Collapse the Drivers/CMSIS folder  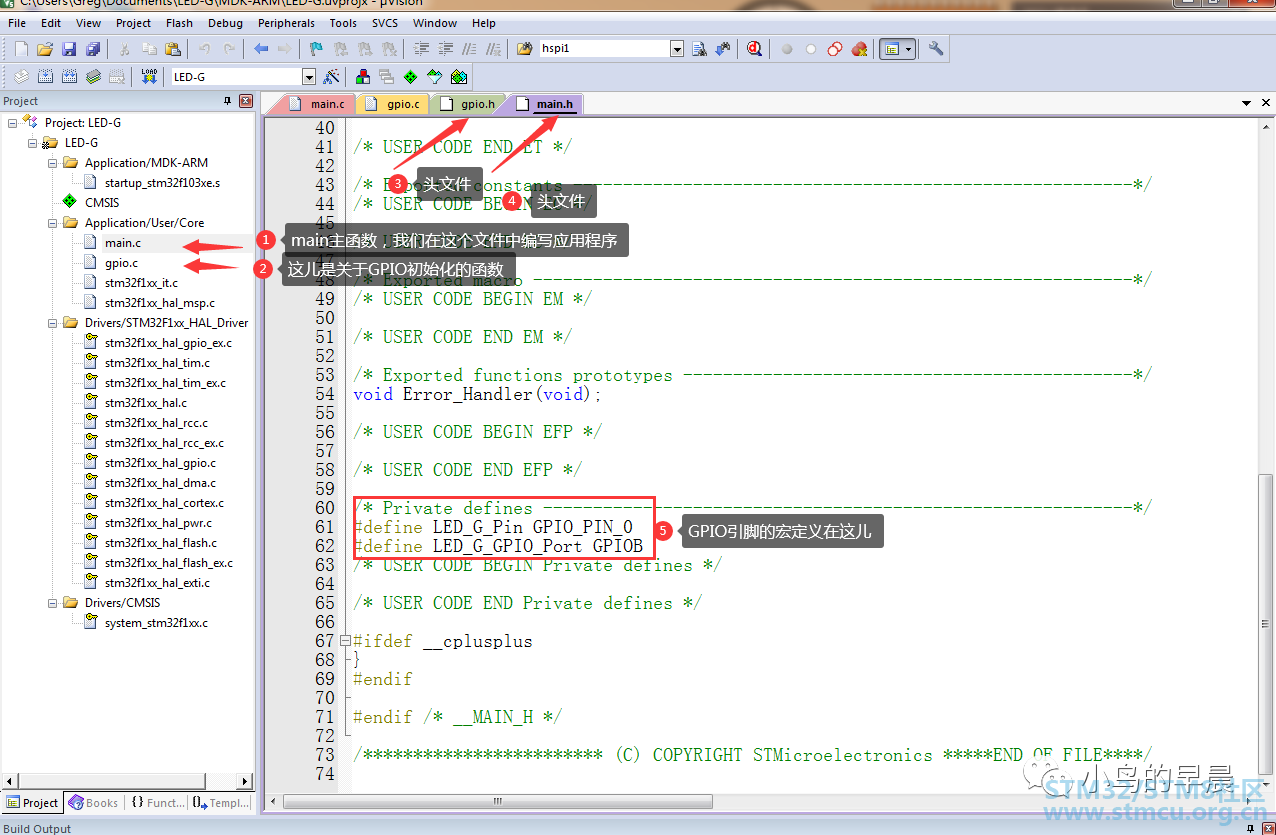[x=52, y=602]
